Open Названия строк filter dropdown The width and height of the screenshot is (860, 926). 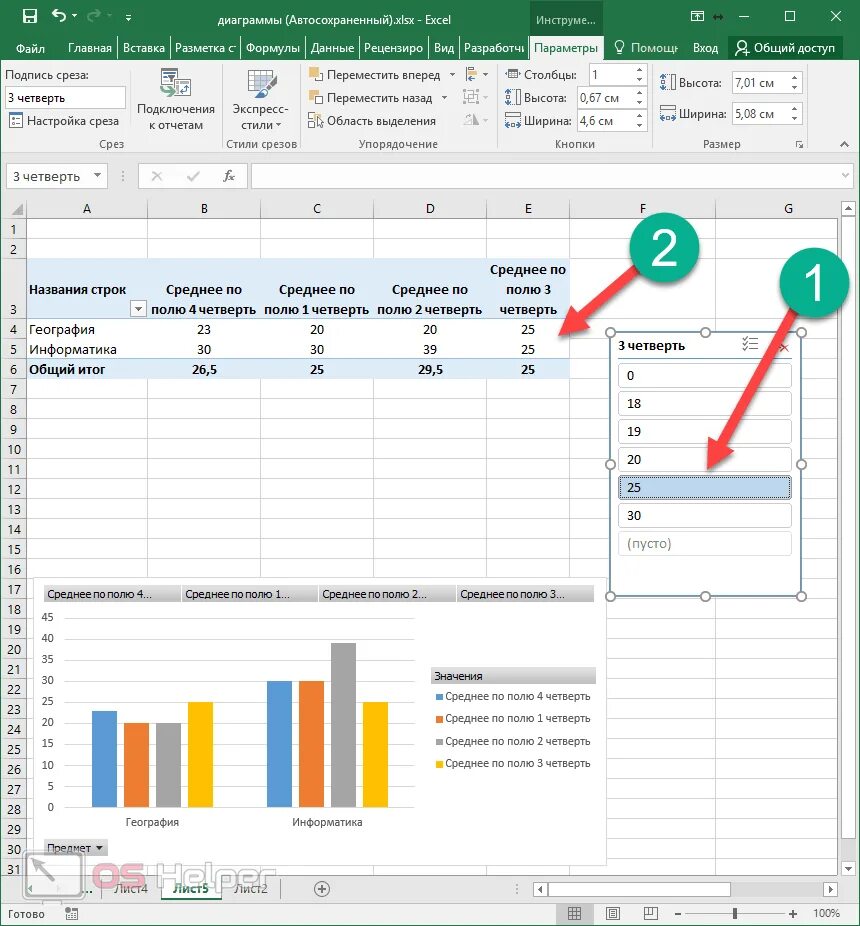click(x=138, y=309)
